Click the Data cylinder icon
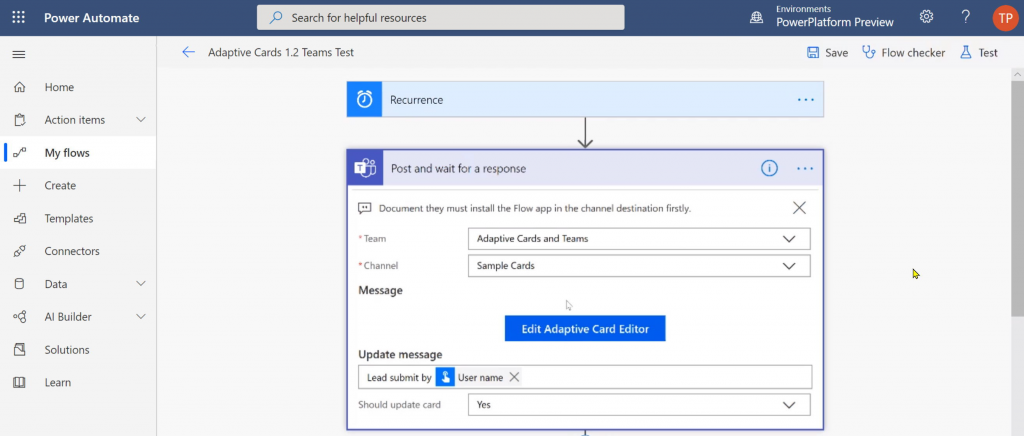The image size is (1024, 436). pos(19,284)
